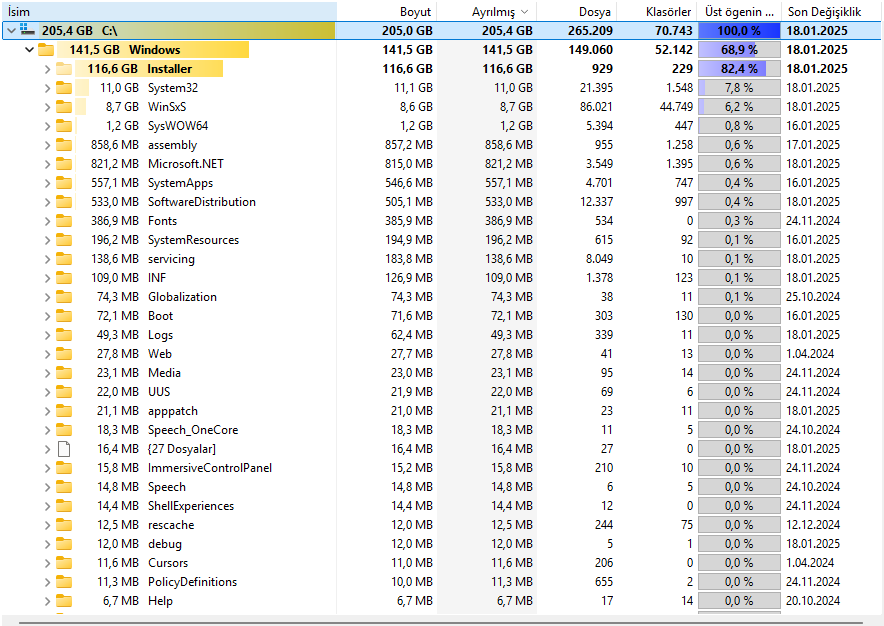The width and height of the screenshot is (884, 626).
Task: Click the {27 Dosyalar} file icon
Action: (64, 449)
